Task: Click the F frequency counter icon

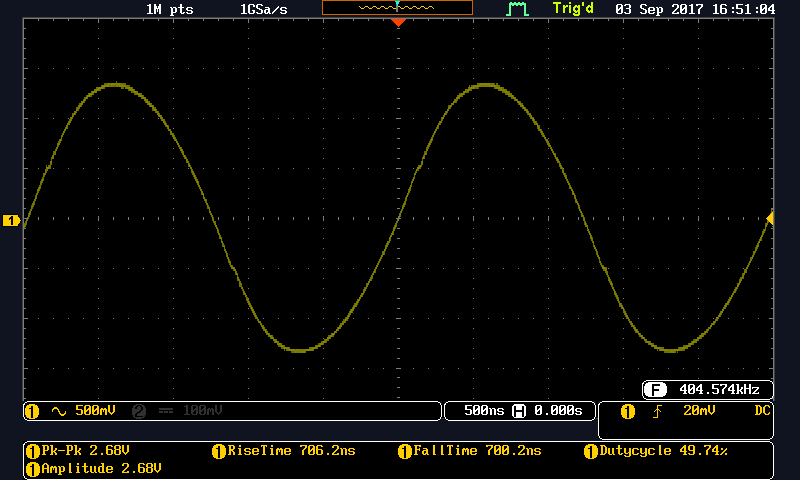Action: pos(655,390)
